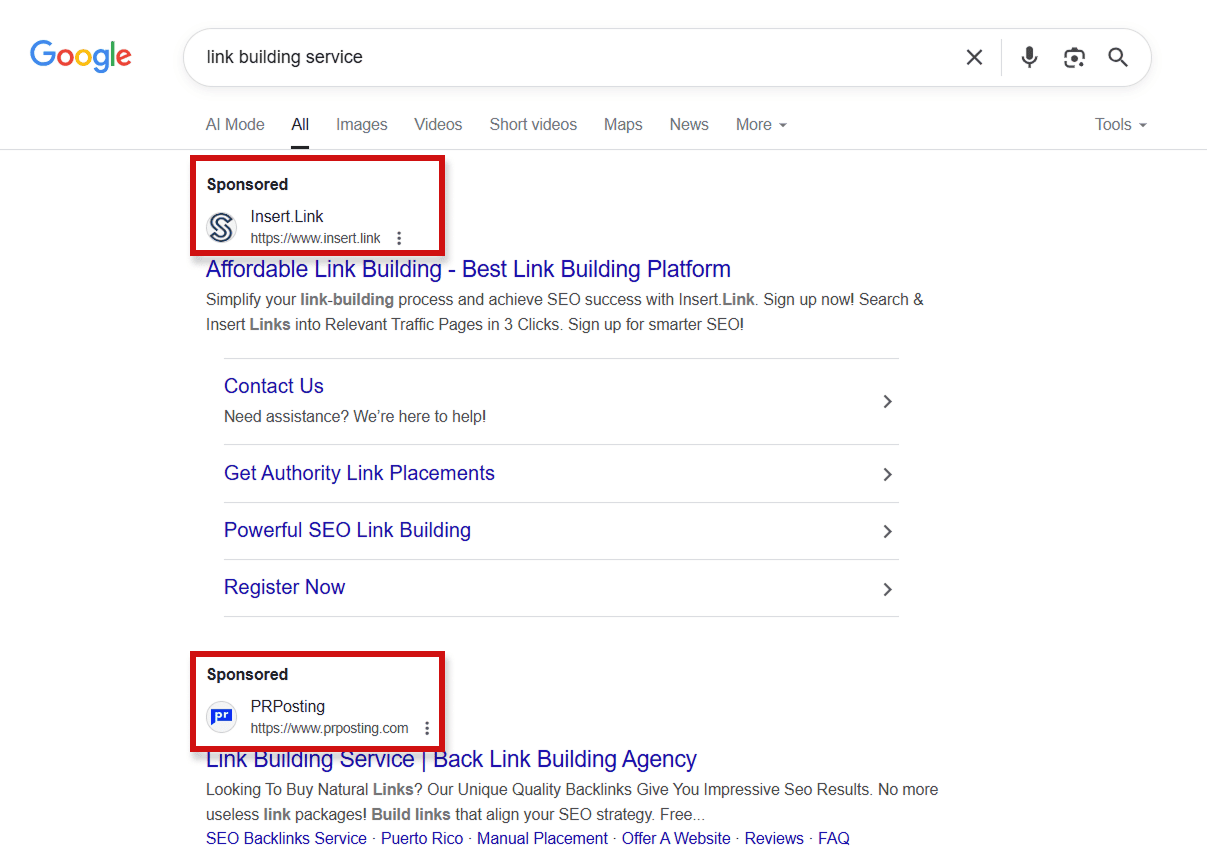Open the Tools dropdown

point(1120,125)
